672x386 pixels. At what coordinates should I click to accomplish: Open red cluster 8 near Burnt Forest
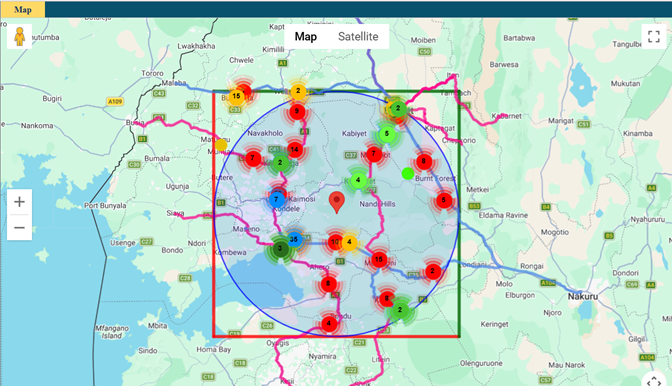[424, 162]
